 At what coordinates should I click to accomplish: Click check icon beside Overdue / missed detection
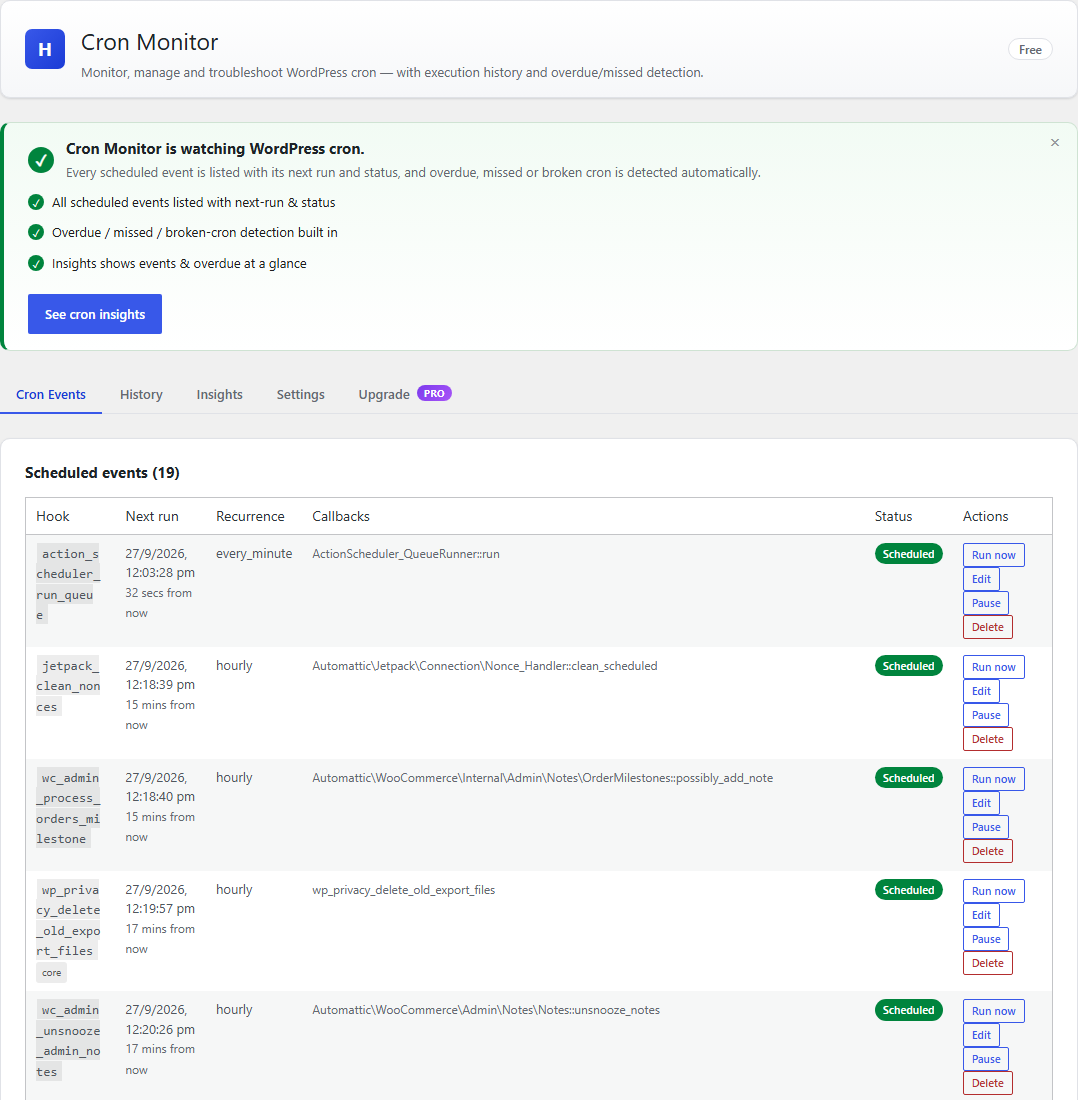pos(36,232)
